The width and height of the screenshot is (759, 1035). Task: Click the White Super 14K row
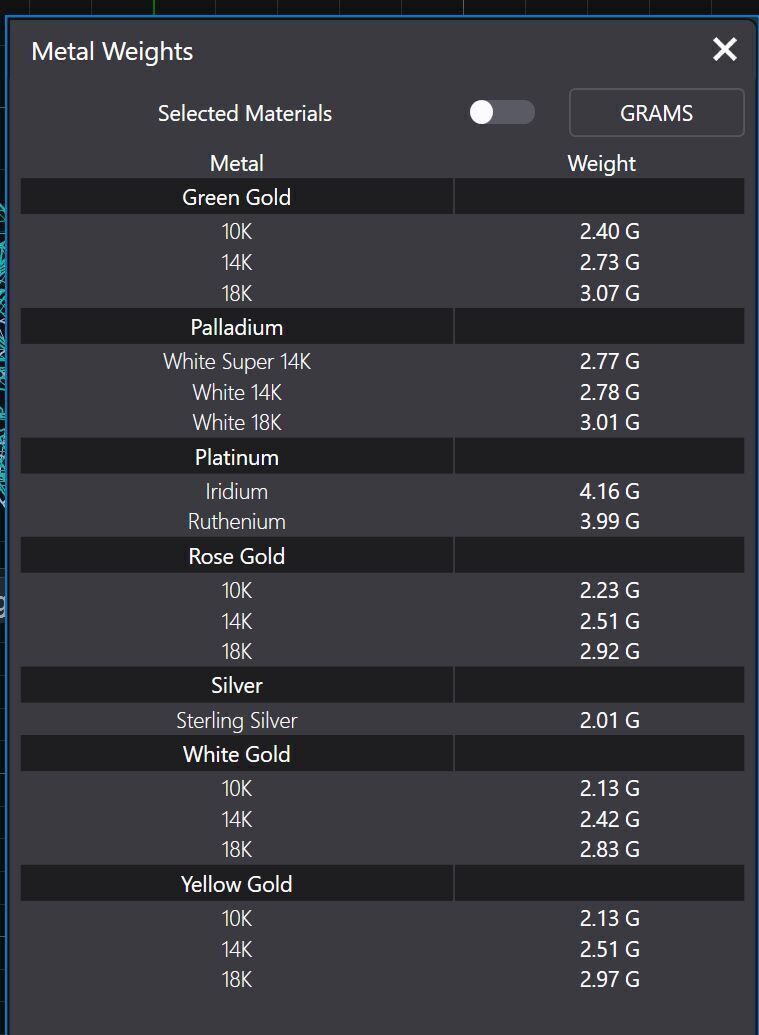(x=237, y=361)
